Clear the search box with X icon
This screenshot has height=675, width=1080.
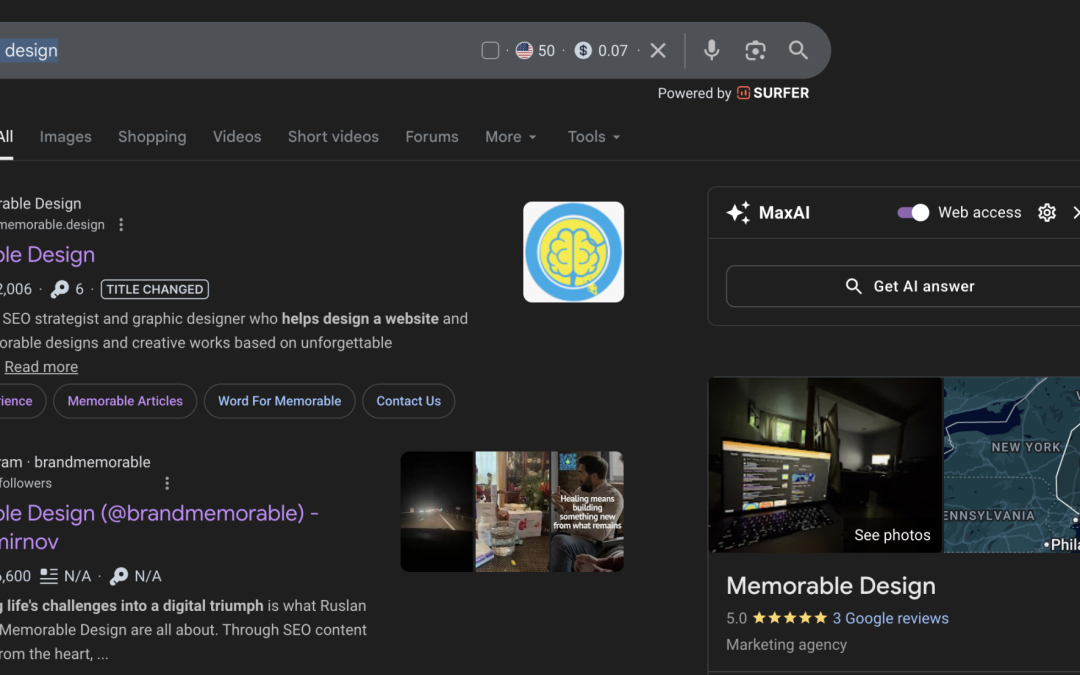point(658,50)
